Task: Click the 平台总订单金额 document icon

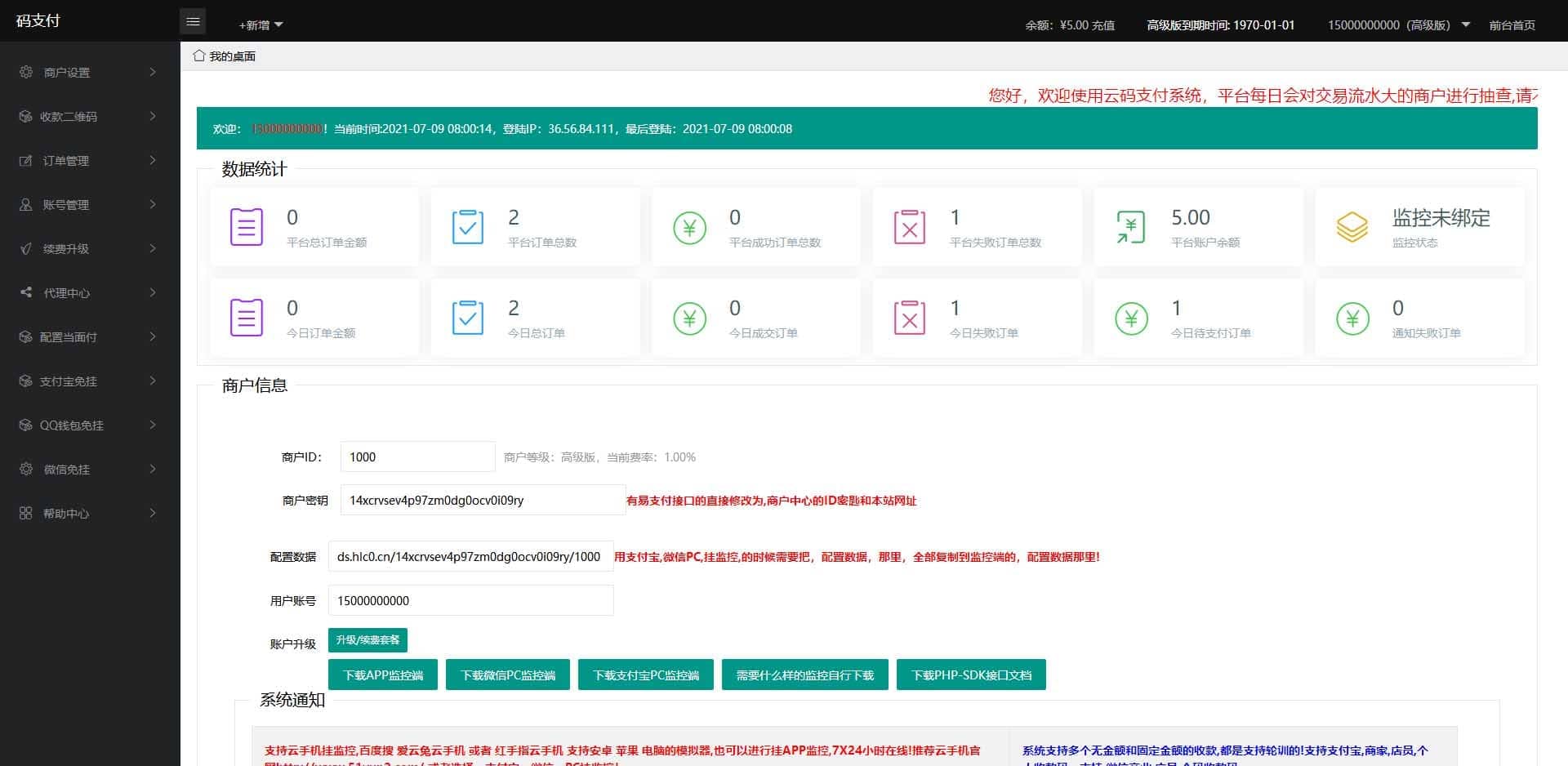Action: click(246, 227)
